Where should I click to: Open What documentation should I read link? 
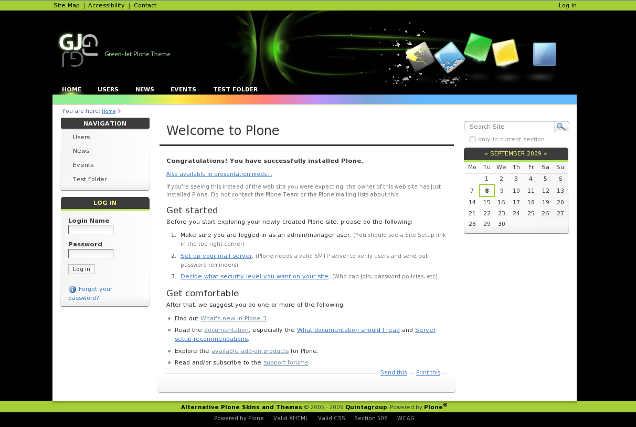(348, 330)
